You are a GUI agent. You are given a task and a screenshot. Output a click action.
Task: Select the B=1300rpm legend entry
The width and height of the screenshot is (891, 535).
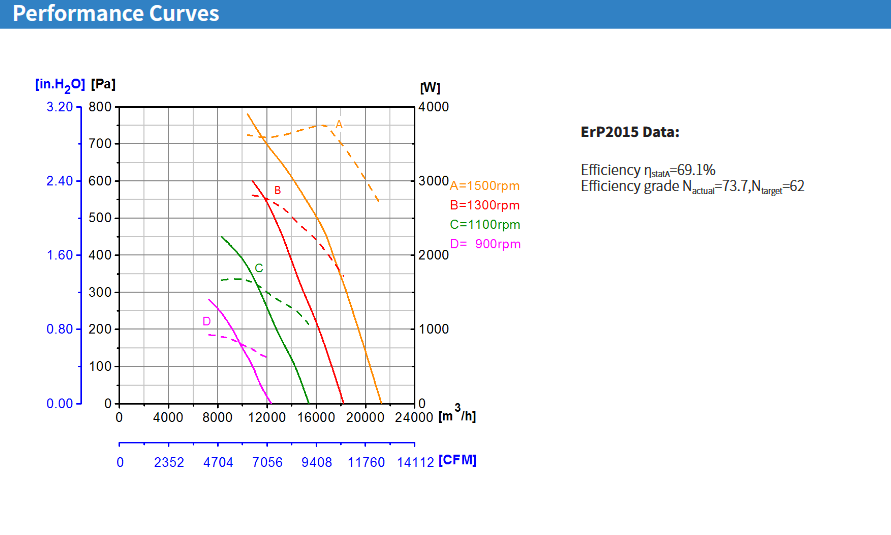point(485,204)
